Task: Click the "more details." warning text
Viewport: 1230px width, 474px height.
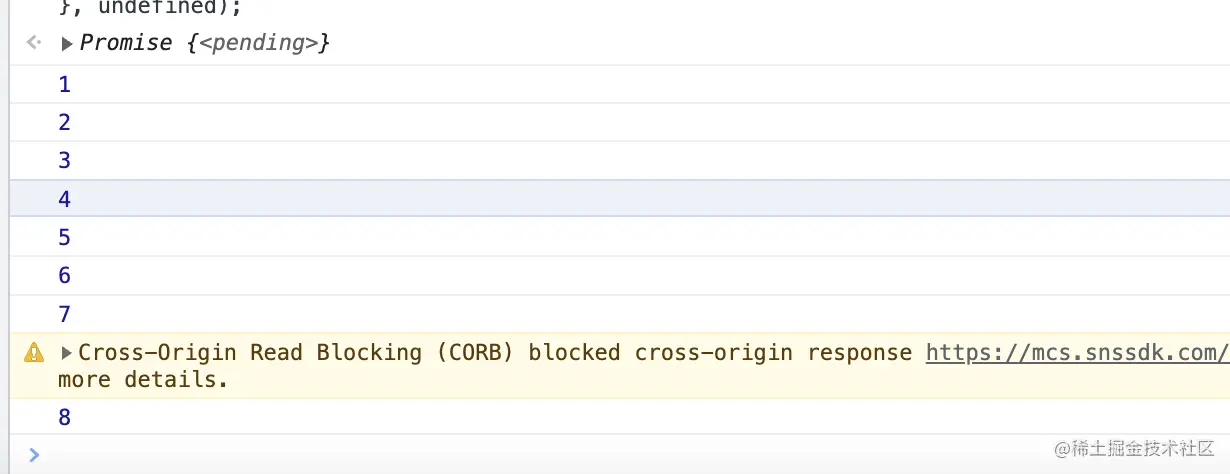Action: [143, 380]
